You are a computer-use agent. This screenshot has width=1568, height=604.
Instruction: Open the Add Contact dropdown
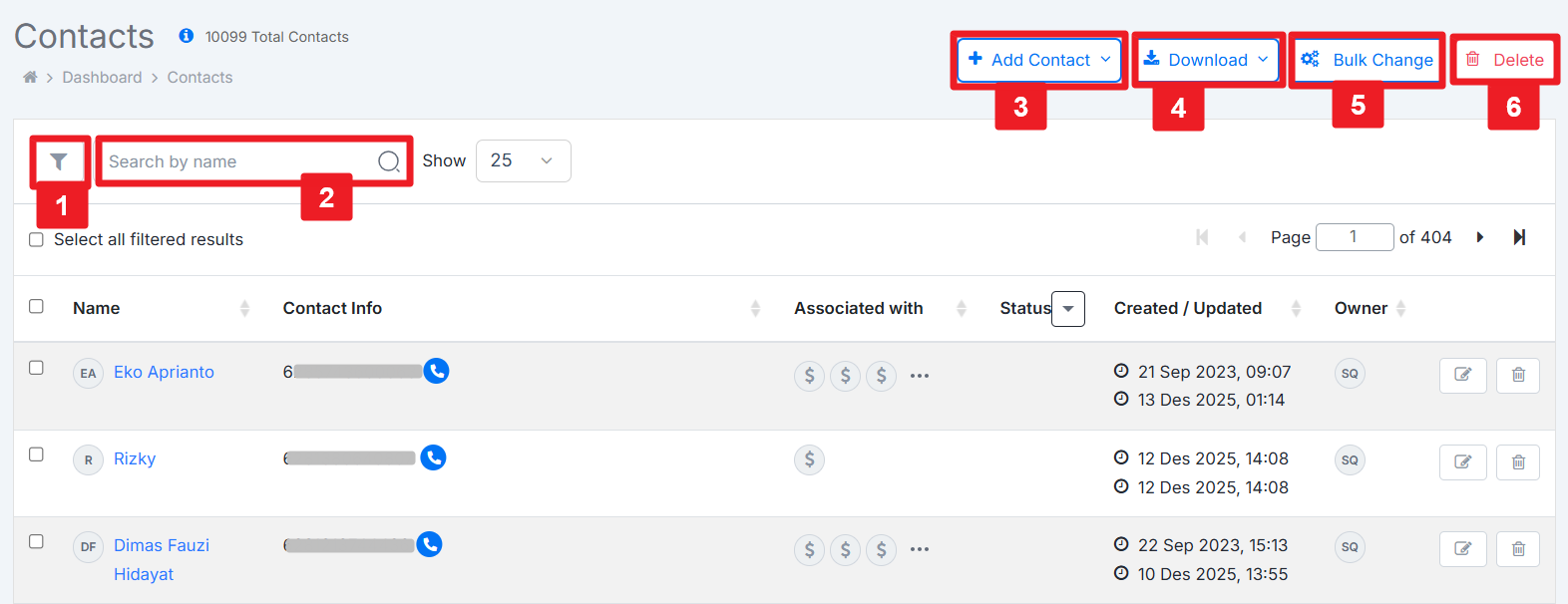tap(1038, 60)
